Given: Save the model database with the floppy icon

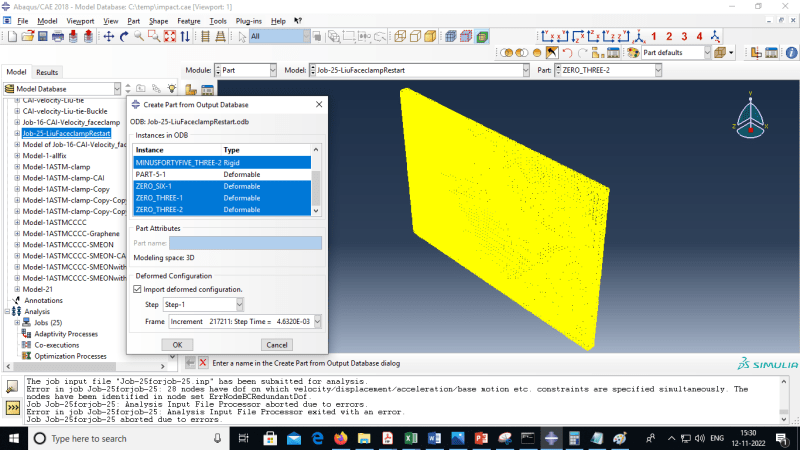Looking at the screenshot, I should coord(42,36).
